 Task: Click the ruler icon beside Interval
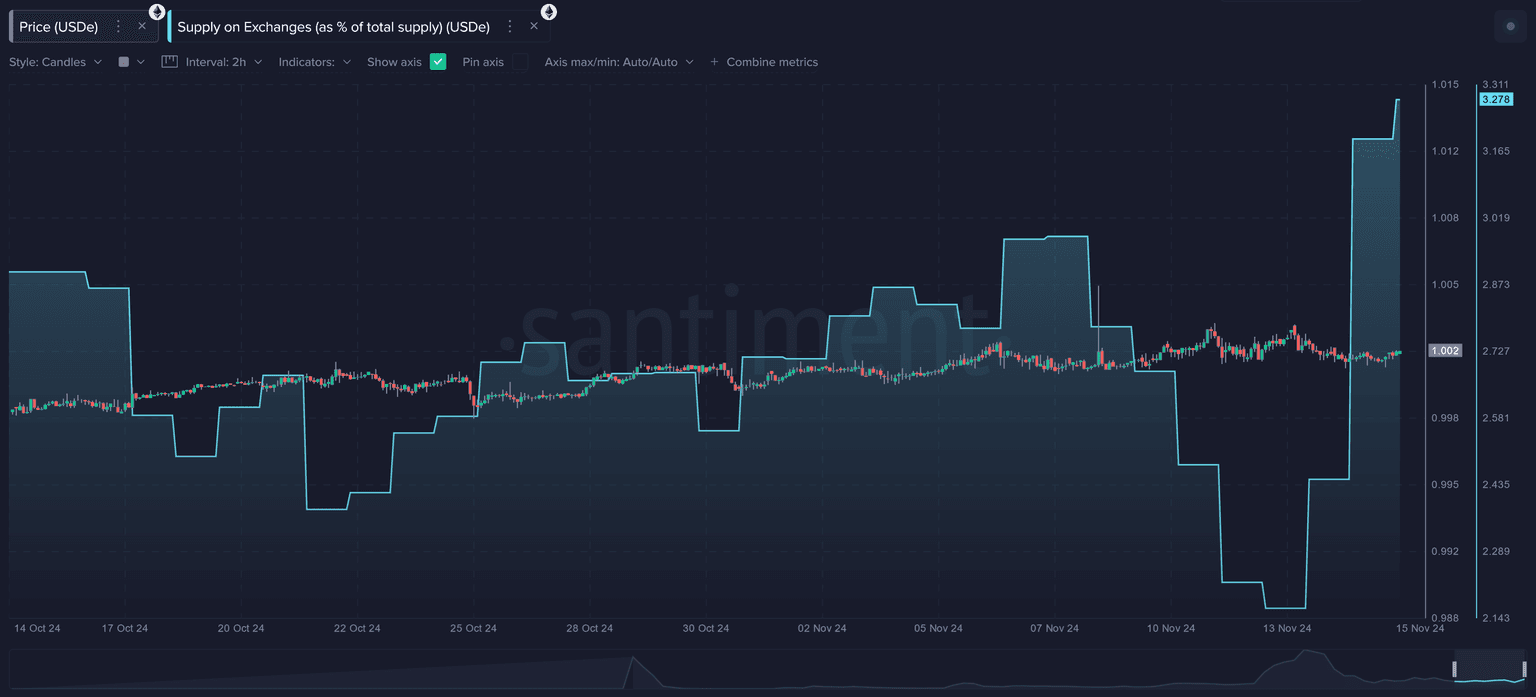169,62
